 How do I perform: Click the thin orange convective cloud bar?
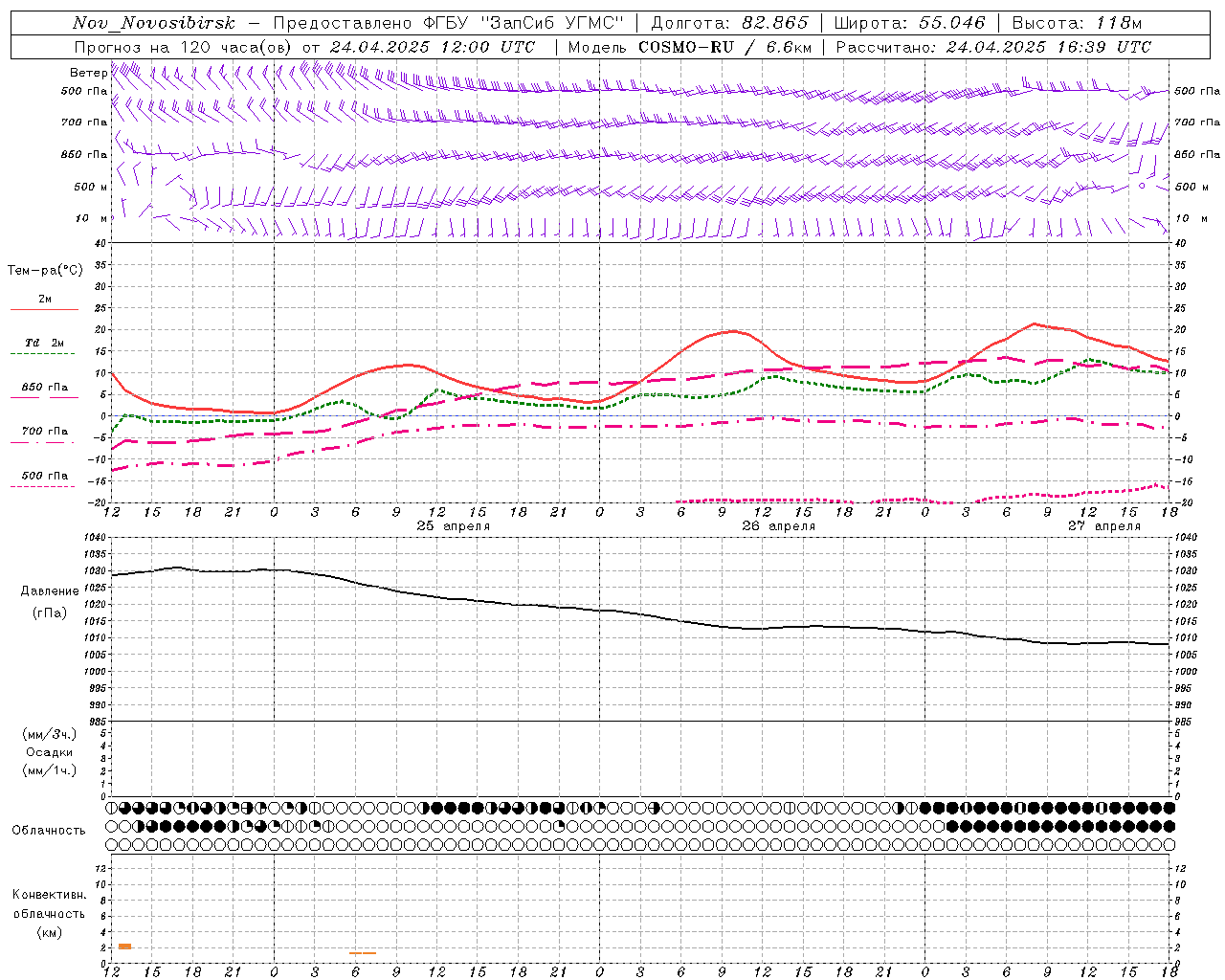click(x=363, y=953)
